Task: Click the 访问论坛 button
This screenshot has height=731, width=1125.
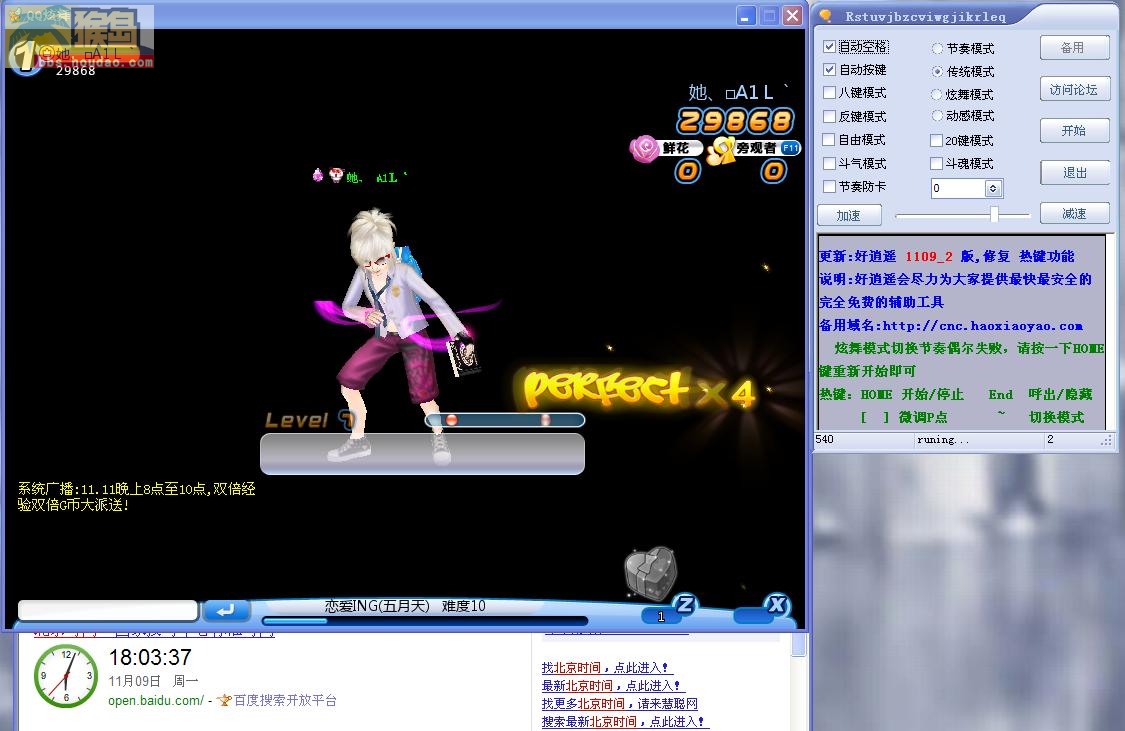Action: coord(1074,89)
